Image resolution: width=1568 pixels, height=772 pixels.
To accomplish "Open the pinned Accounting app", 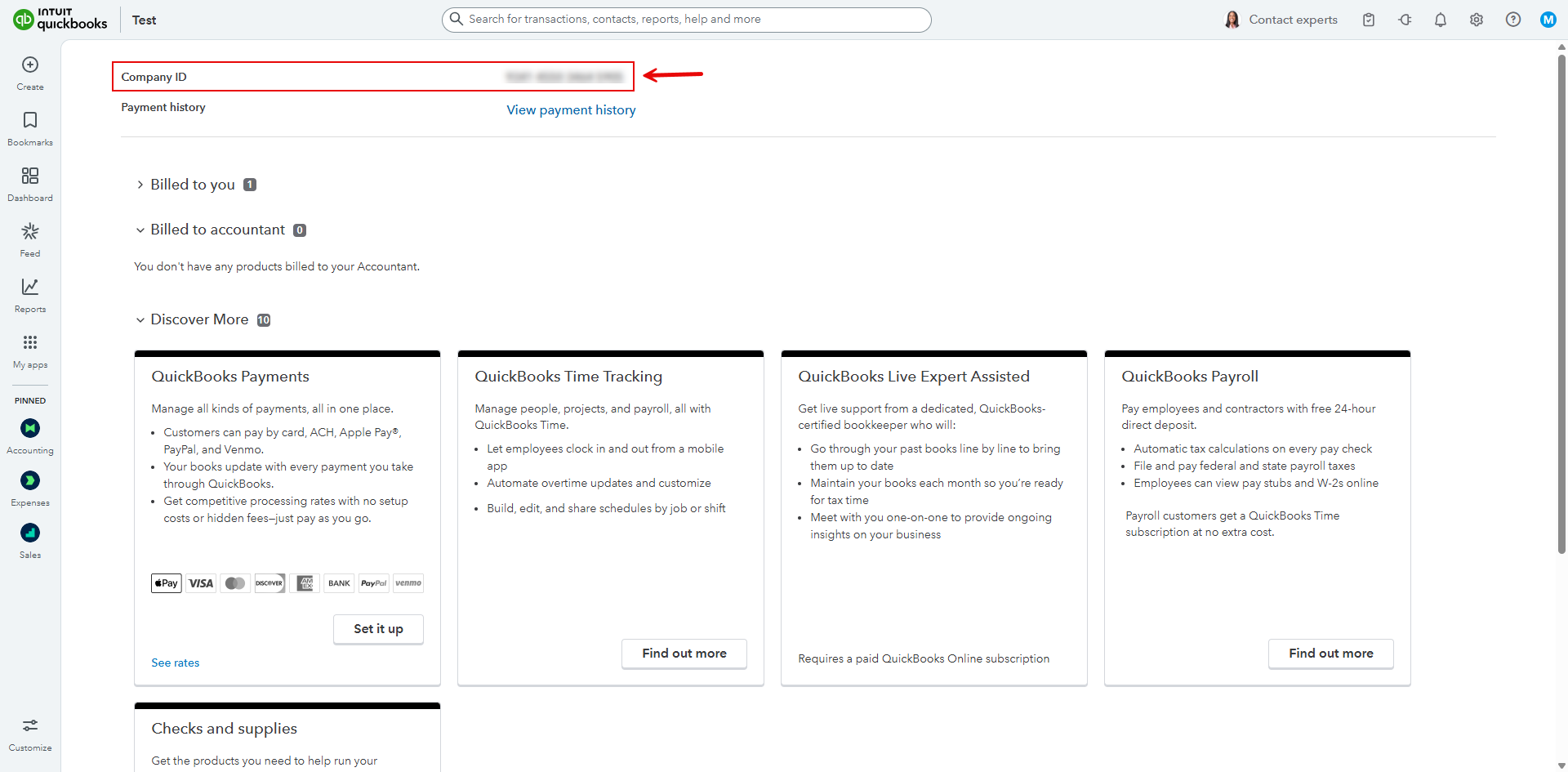I will [30, 436].
